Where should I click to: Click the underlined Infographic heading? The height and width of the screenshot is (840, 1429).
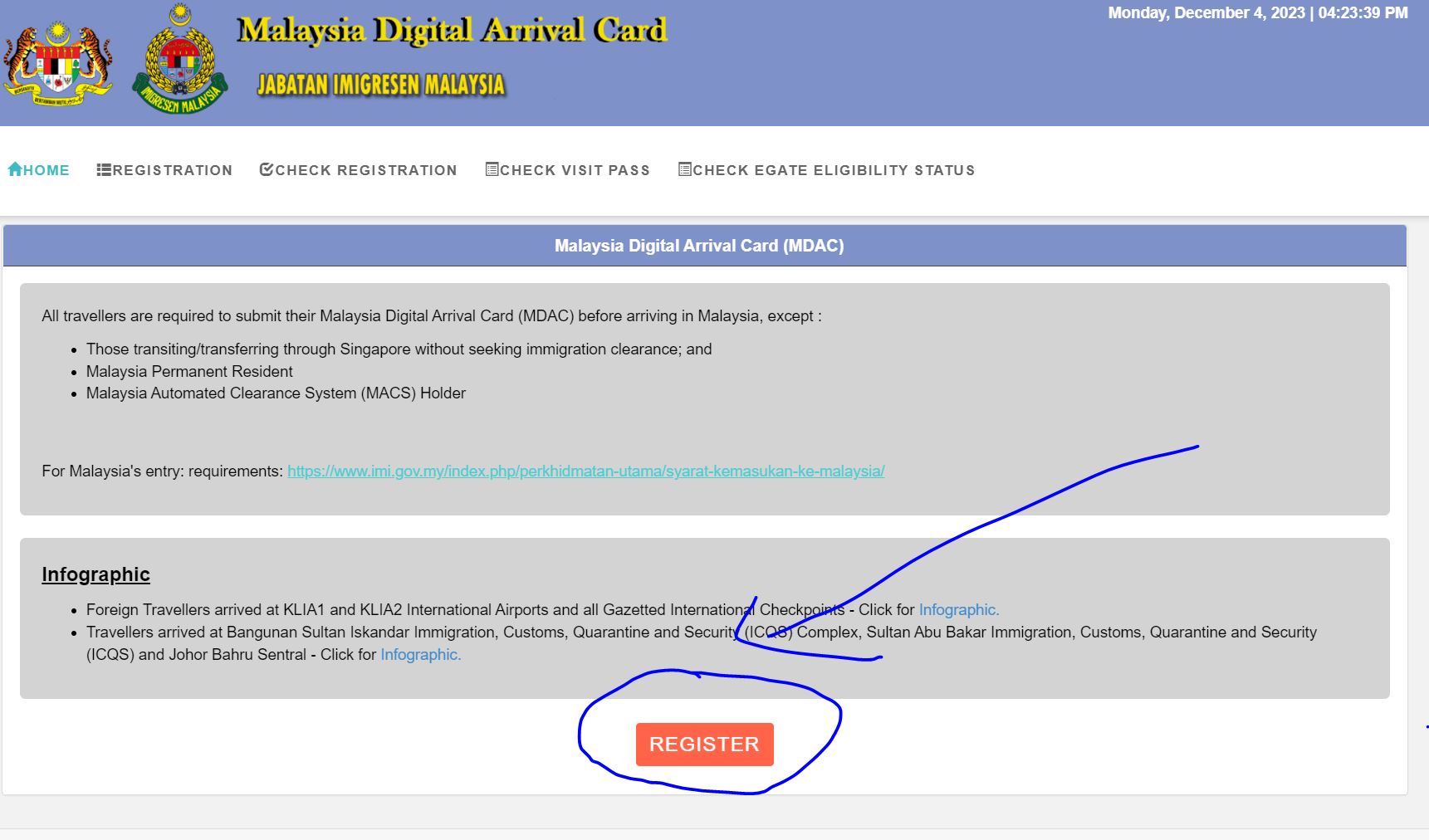coord(95,574)
